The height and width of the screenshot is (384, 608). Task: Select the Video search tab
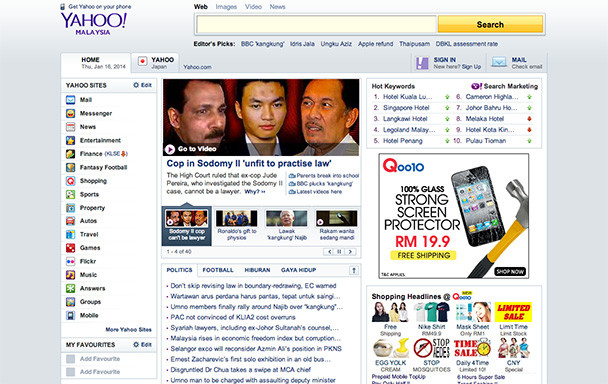coord(253,7)
